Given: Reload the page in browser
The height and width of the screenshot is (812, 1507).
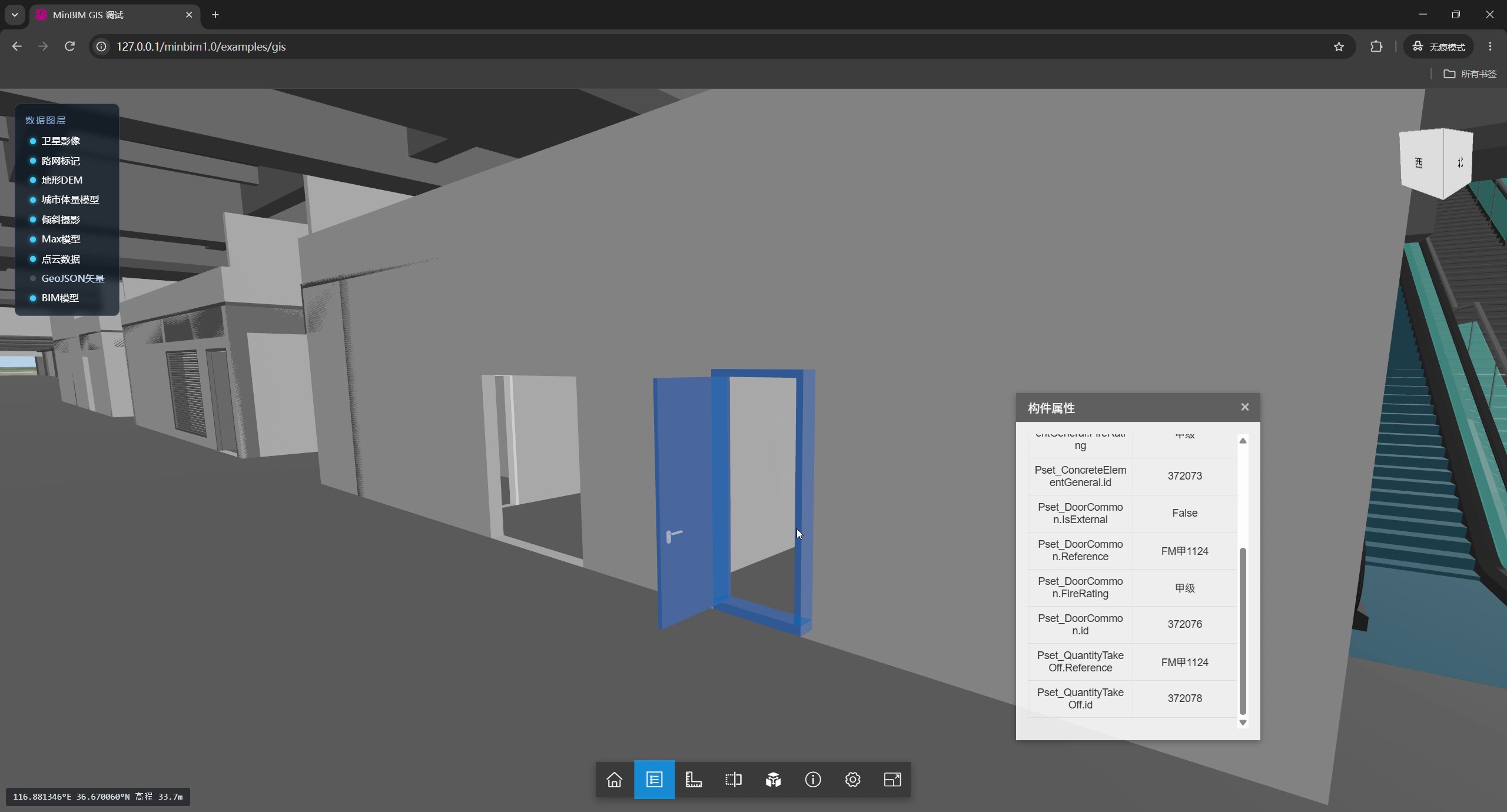Looking at the screenshot, I should [x=69, y=46].
